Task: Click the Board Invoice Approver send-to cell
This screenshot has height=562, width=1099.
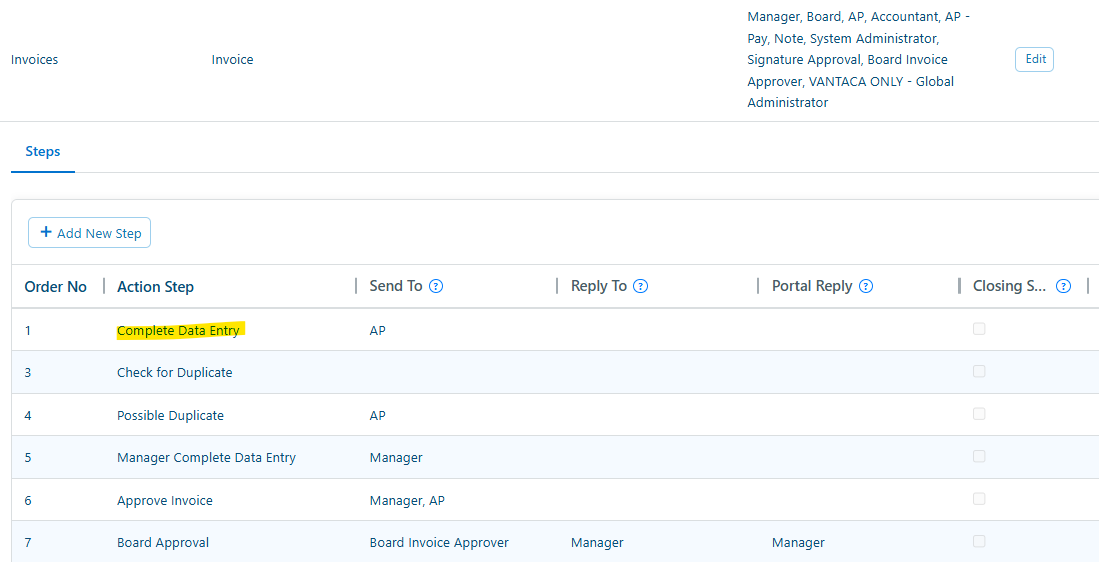Action: tap(439, 543)
